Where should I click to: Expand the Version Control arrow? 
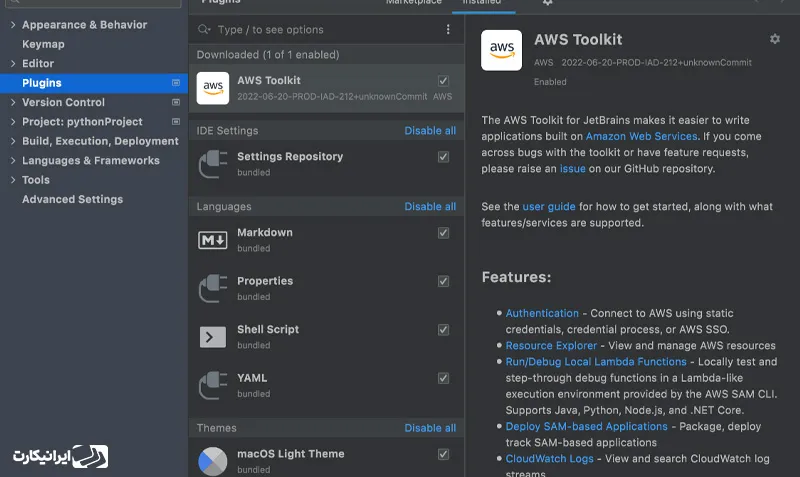click(13, 102)
